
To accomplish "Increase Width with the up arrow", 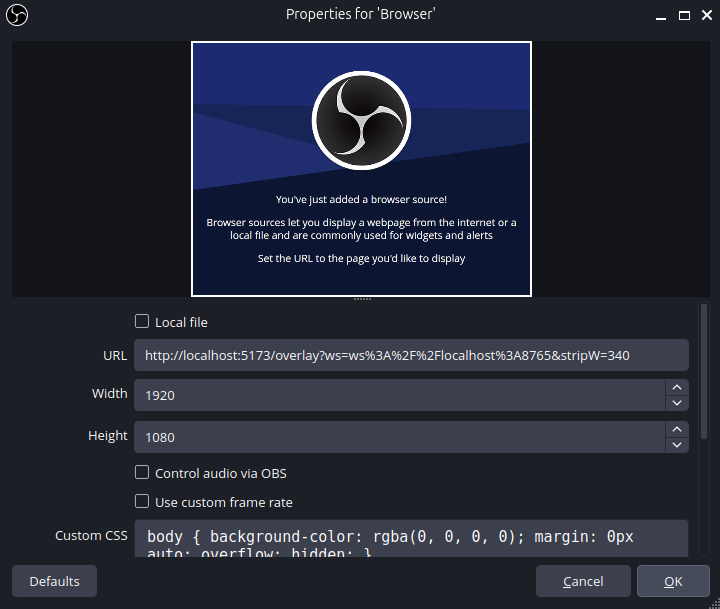I will point(677,388).
